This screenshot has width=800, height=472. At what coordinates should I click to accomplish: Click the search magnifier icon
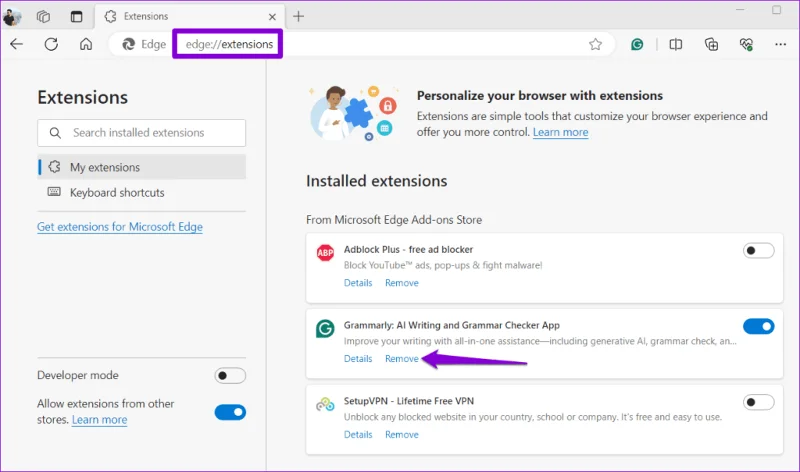55,133
